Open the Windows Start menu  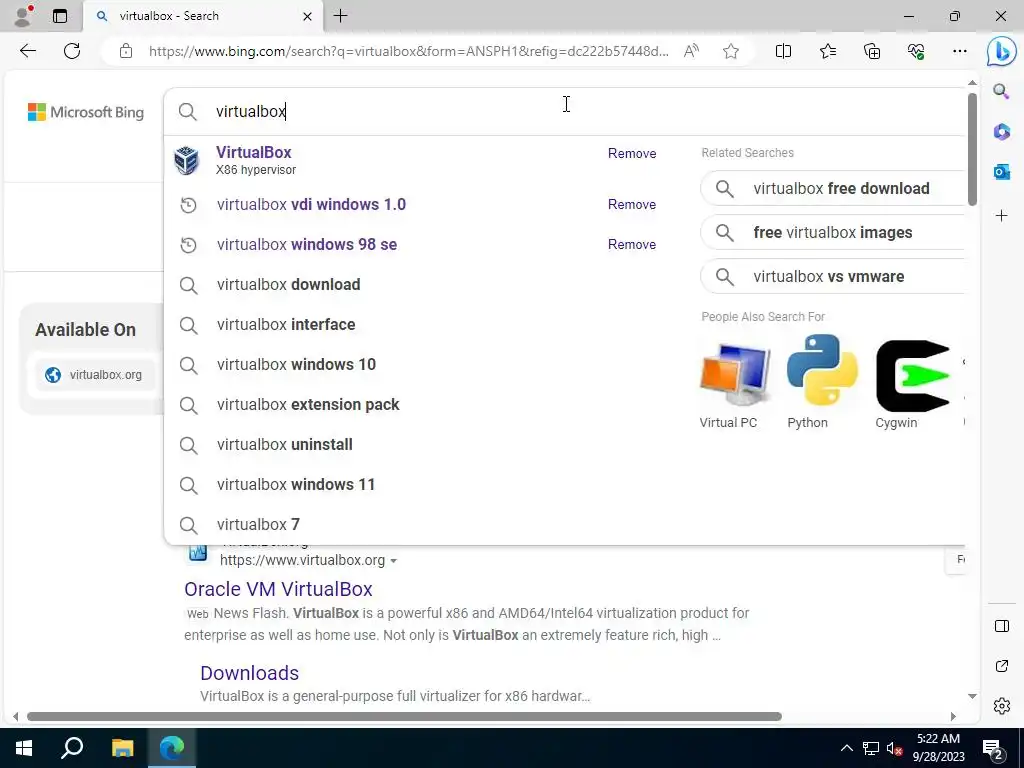coord(24,748)
